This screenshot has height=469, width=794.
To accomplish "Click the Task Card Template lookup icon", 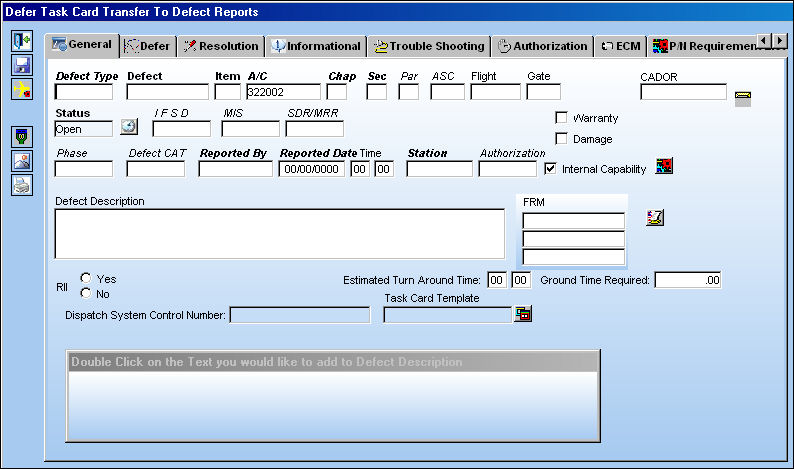I will pyautogui.click(x=523, y=314).
